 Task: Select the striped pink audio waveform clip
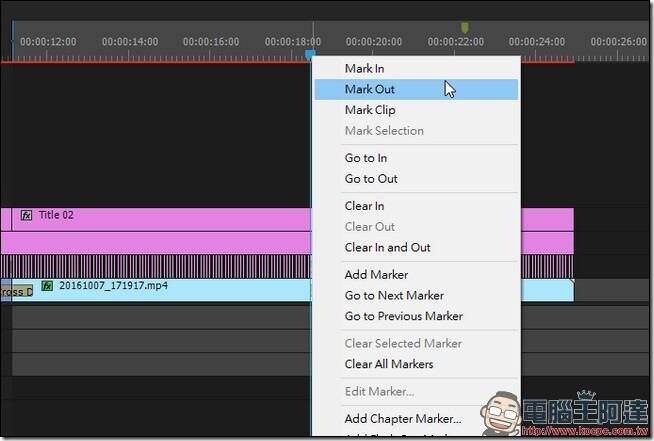click(156, 267)
